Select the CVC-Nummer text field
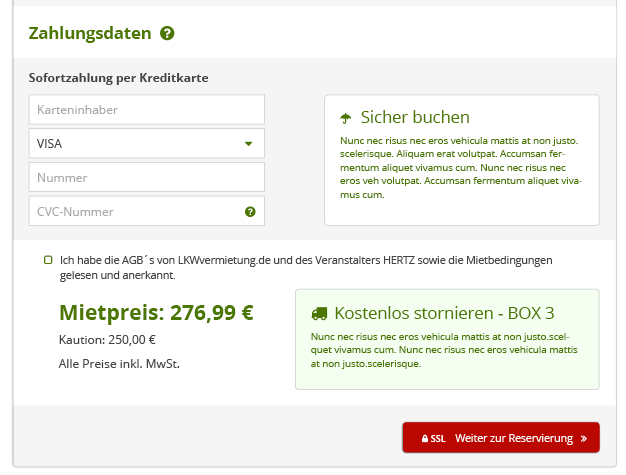Screen dimensions: 626x475 135,211
